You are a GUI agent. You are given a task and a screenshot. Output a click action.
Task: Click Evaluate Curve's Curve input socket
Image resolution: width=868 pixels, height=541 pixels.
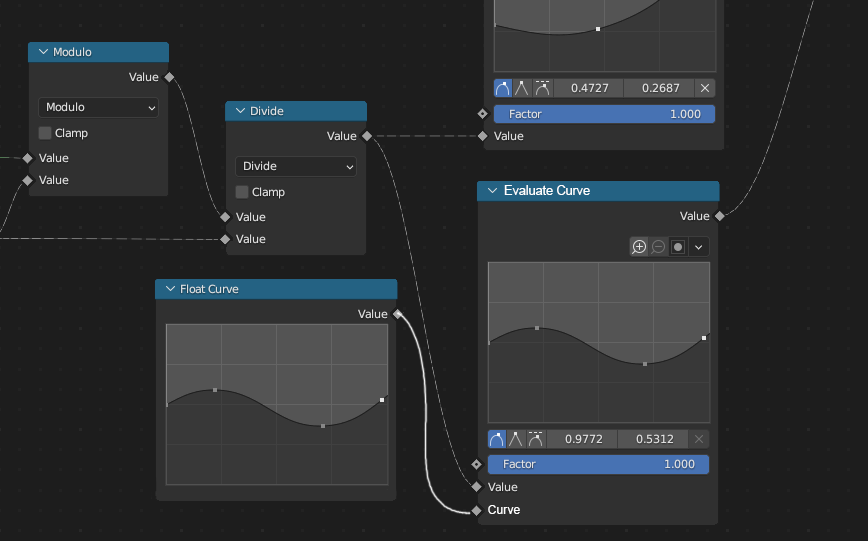click(477, 510)
